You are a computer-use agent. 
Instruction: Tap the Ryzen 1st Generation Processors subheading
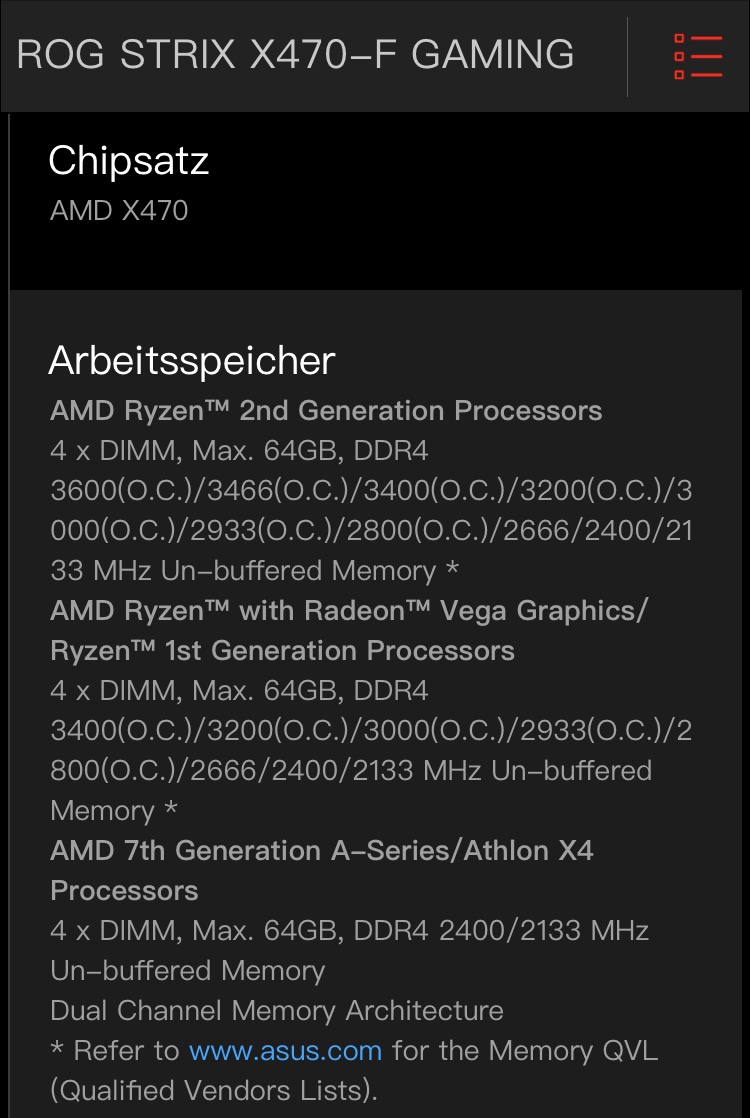pos(282,651)
